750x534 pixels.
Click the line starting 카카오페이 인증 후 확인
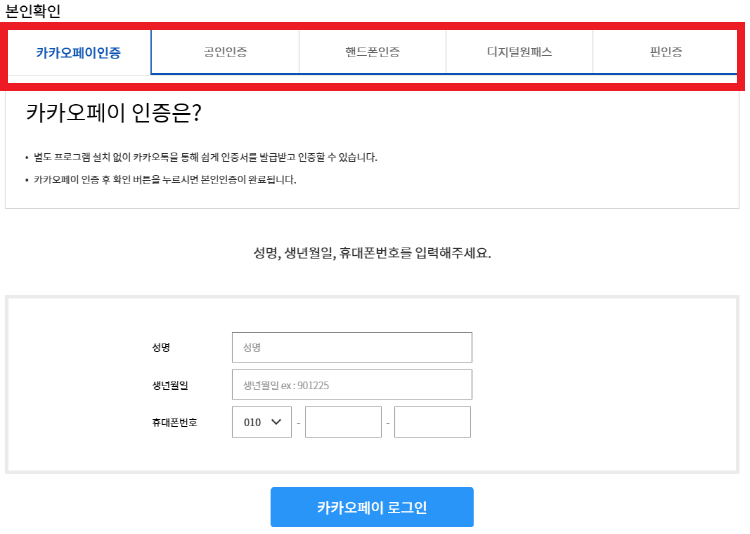click(x=165, y=180)
